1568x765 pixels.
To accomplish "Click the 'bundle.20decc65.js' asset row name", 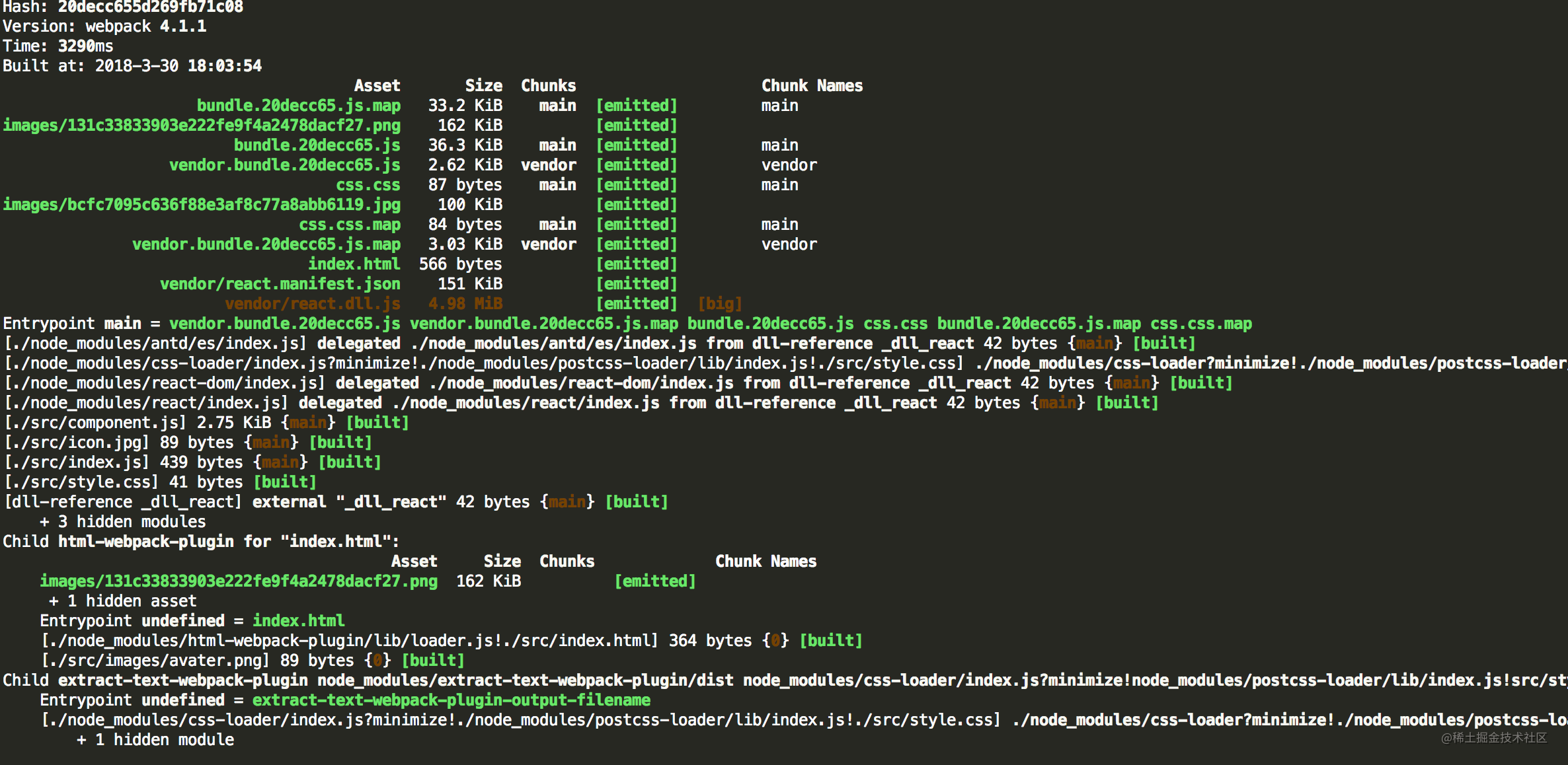I will click(x=317, y=145).
